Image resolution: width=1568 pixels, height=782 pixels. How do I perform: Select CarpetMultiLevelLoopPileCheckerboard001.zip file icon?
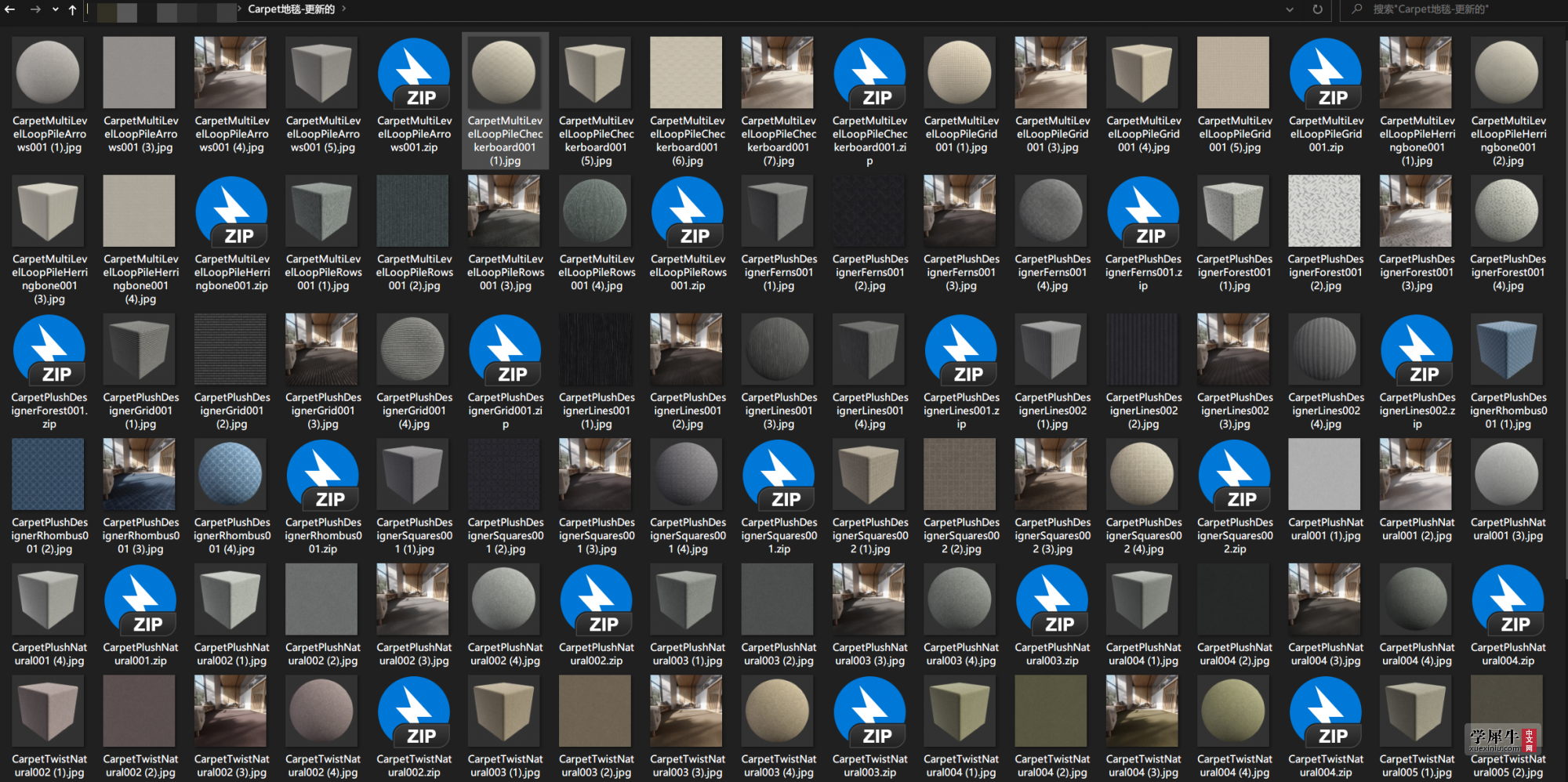(x=869, y=73)
